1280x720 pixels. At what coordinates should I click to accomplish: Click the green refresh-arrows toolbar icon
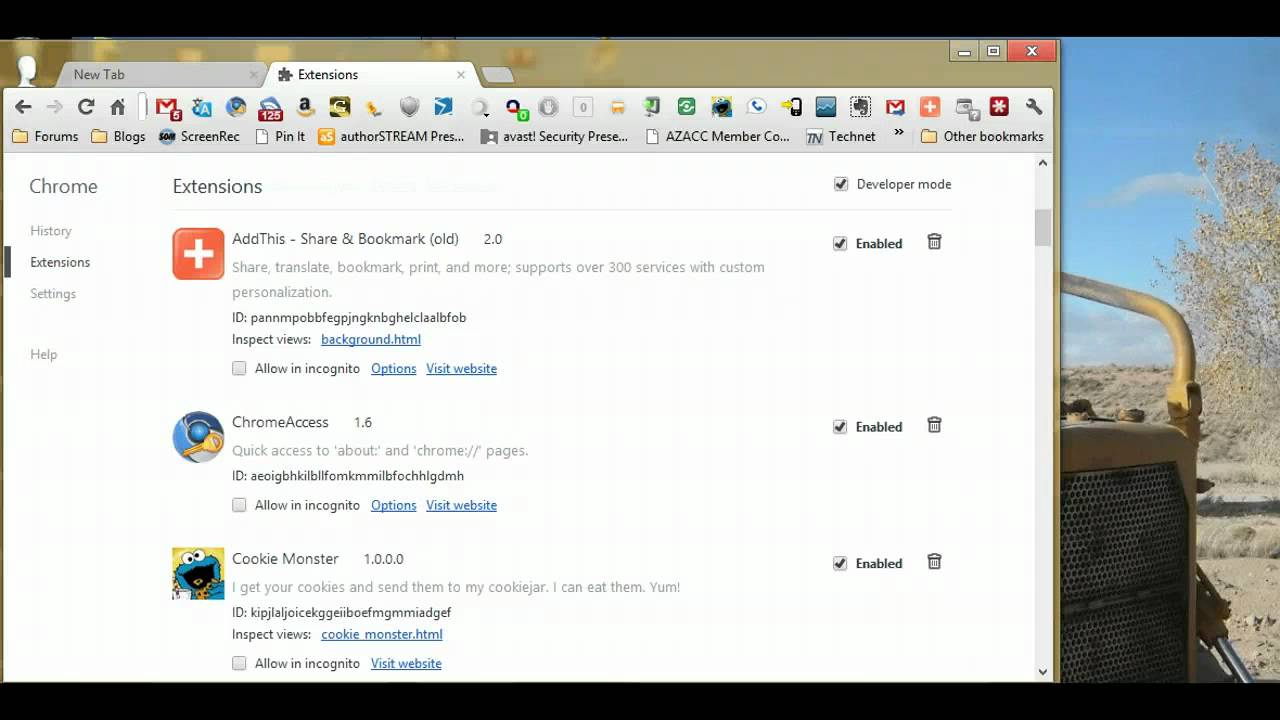(x=687, y=107)
